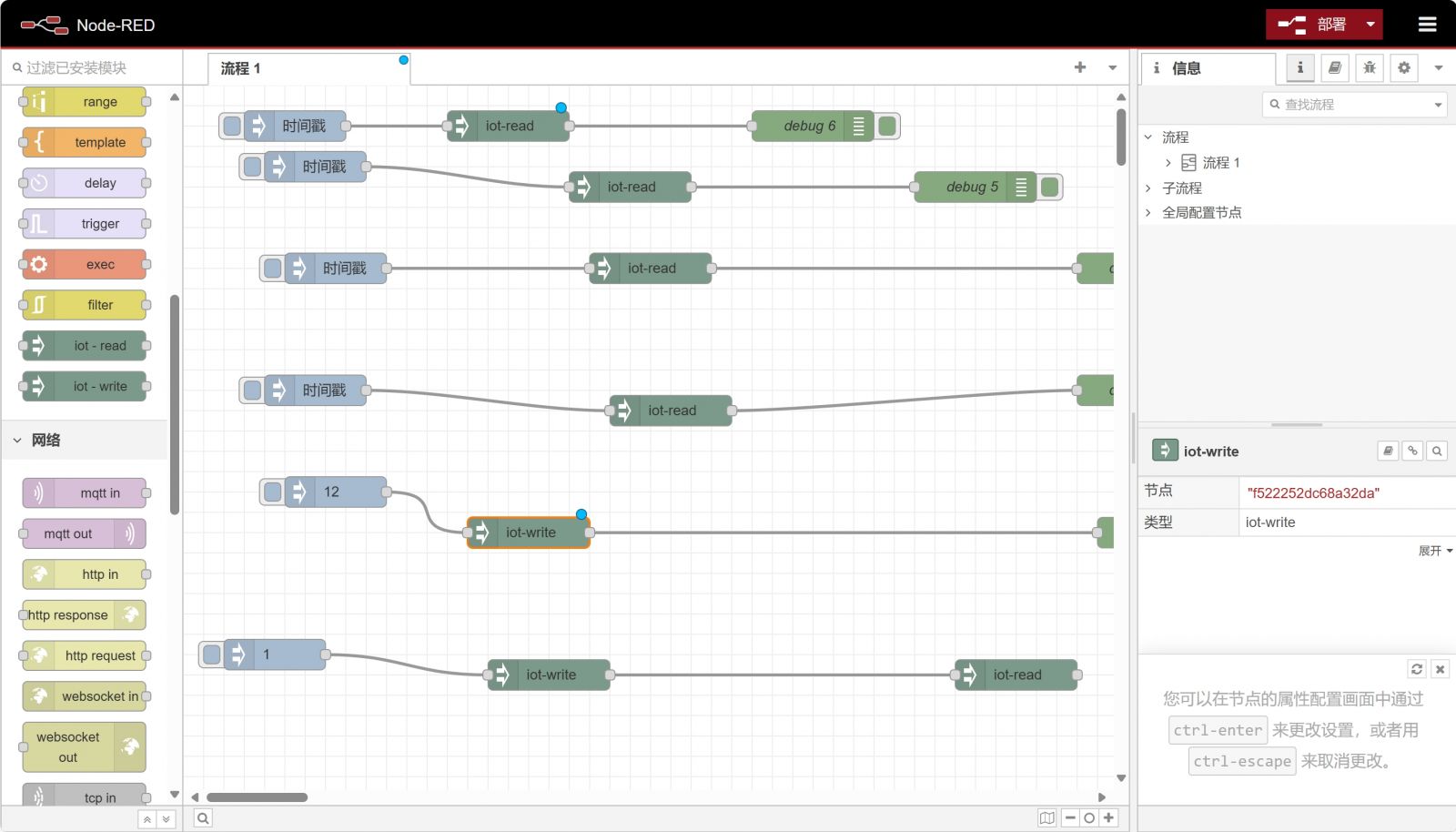Trigger the inject button feeding debug 6
Viewport: 1456px width, 832px height.
coord(232,126)
